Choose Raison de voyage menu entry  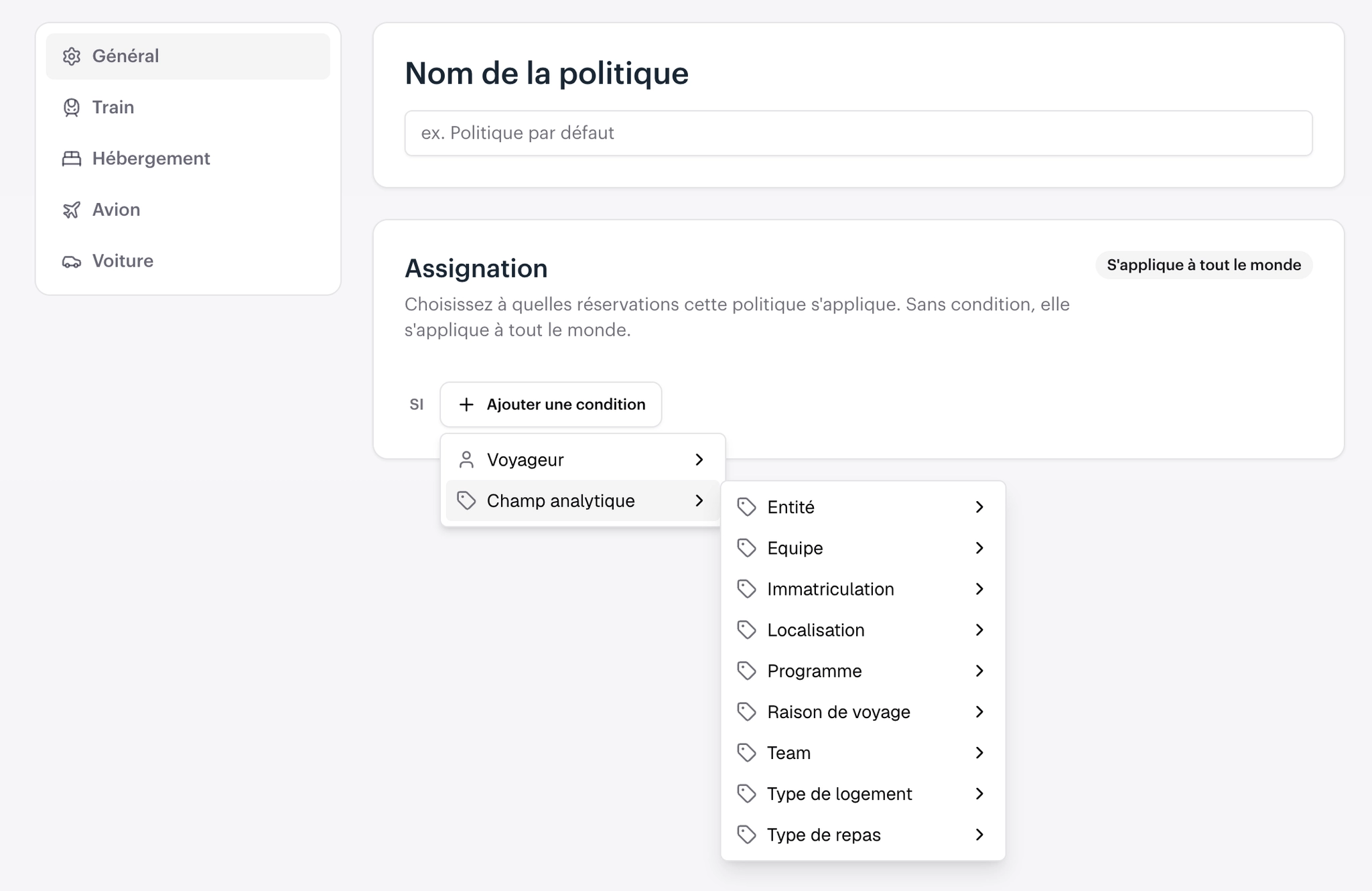863,712
